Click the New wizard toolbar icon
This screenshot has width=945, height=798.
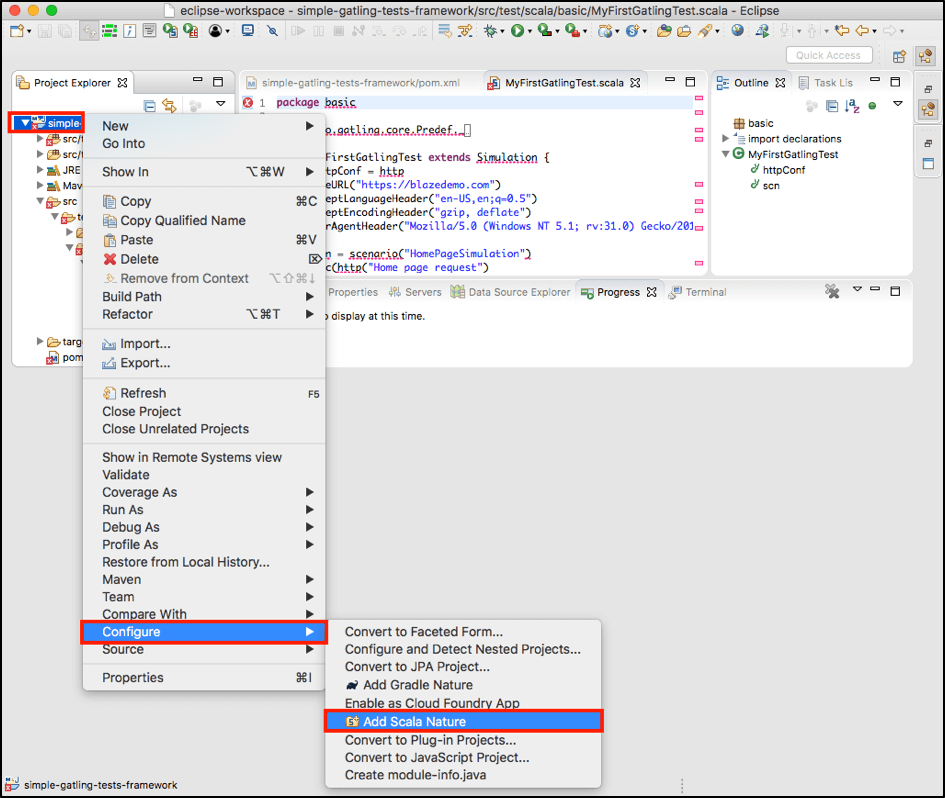click(x=17, y=31)
